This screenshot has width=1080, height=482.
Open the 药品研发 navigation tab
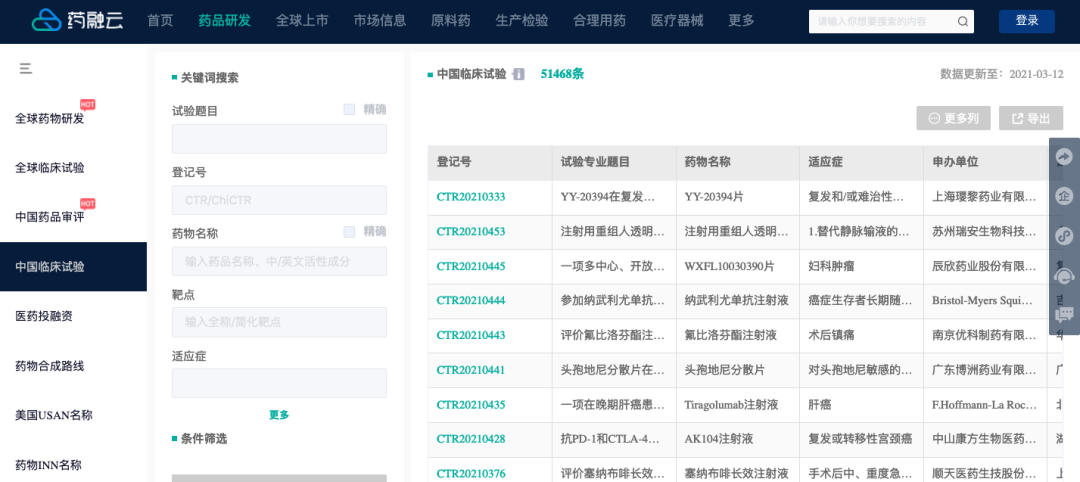(225, 21)
